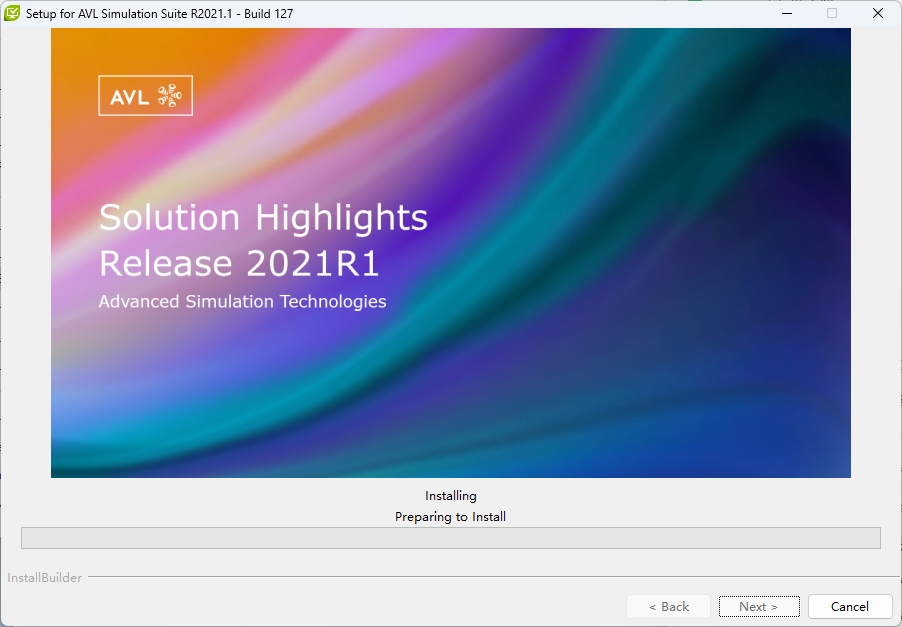The width and height of the screenshot is (902, 627).
Task: Click the separator line beside InstallBuilder
Action: tap(490, 577)
